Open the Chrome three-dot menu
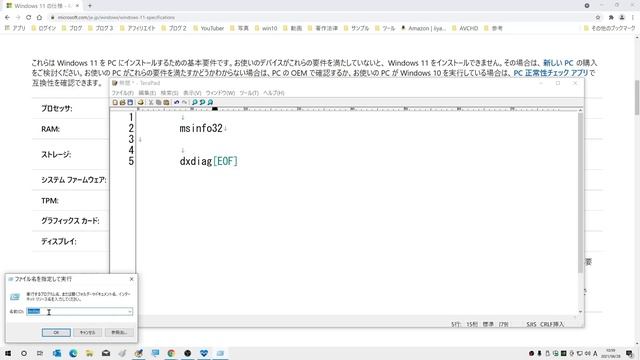The height and width of the screenshot is (360, 640). coord(633,18)
